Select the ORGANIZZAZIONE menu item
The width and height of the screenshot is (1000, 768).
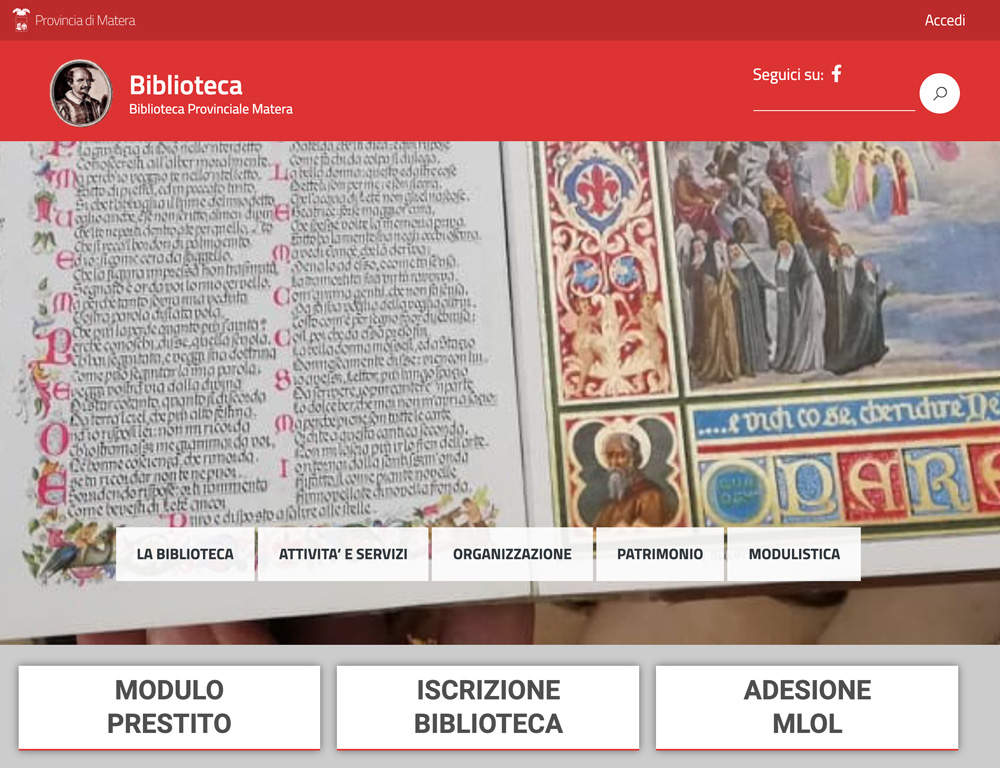tap(512, 554)
